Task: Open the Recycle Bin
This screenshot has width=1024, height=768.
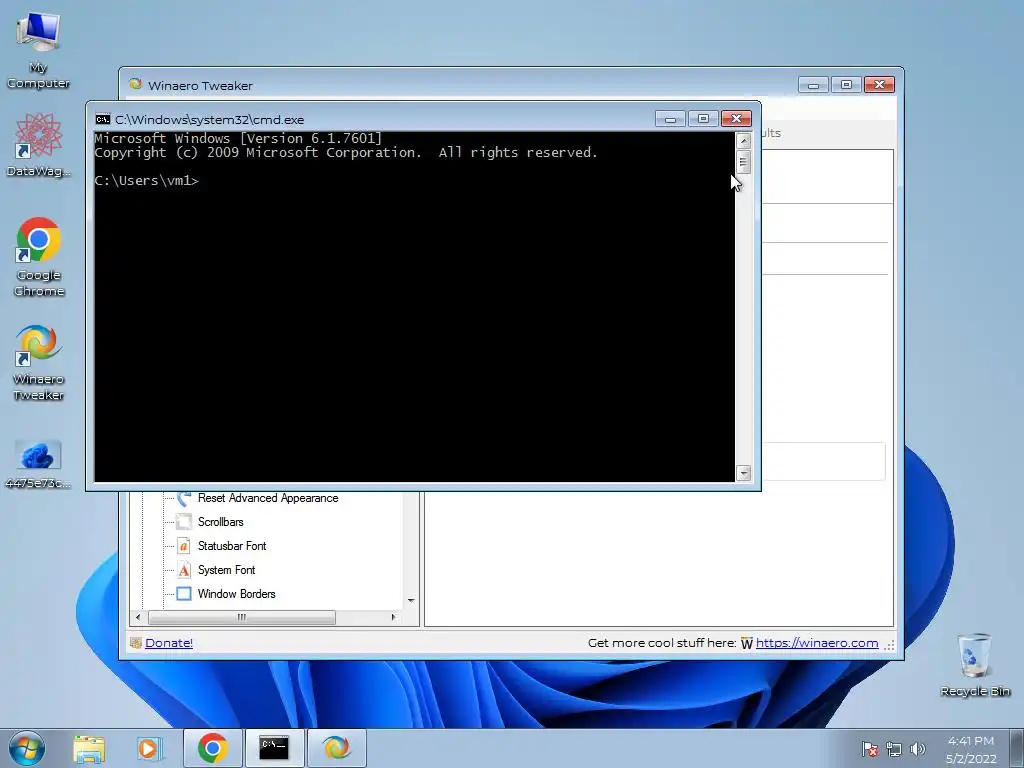Action: coord(975,665)
